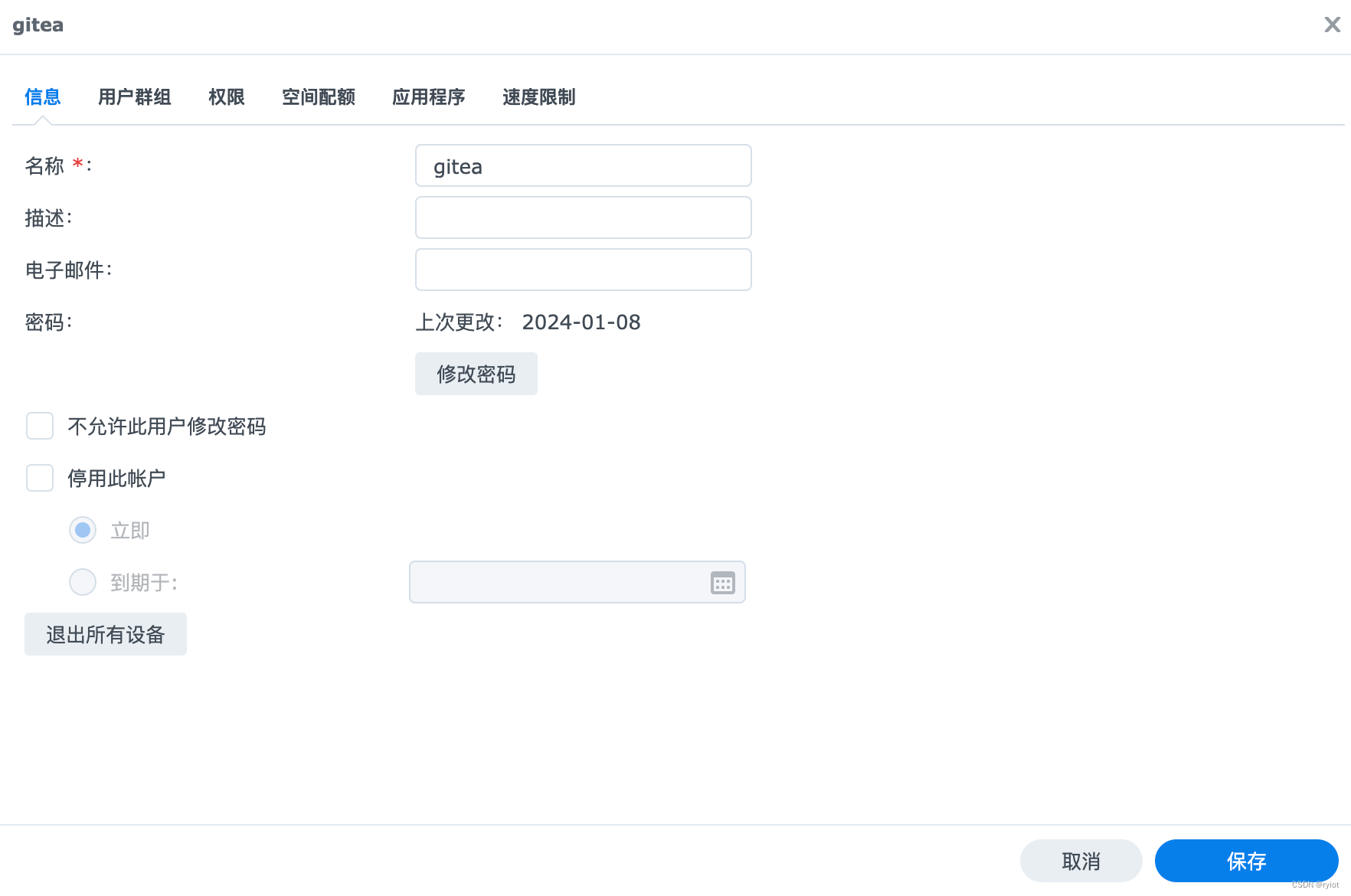Switch to the 信息 tab

click(x=43, y=97)
